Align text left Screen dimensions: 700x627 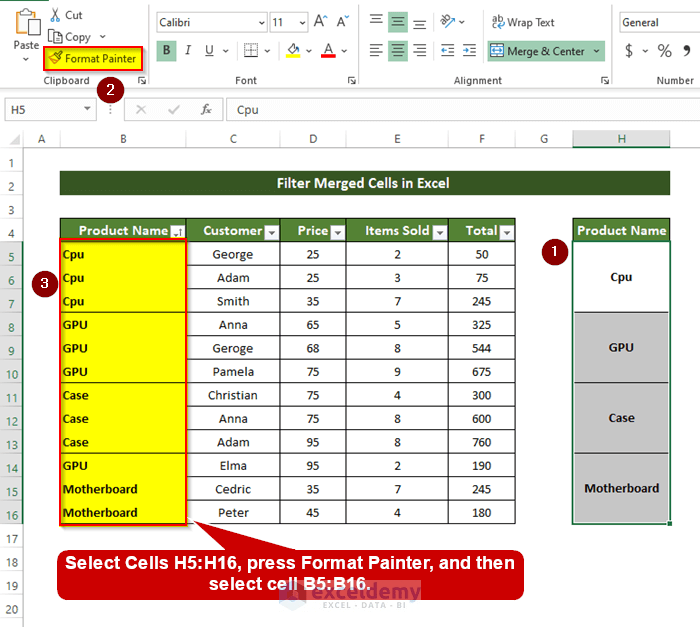pos(376,50)
